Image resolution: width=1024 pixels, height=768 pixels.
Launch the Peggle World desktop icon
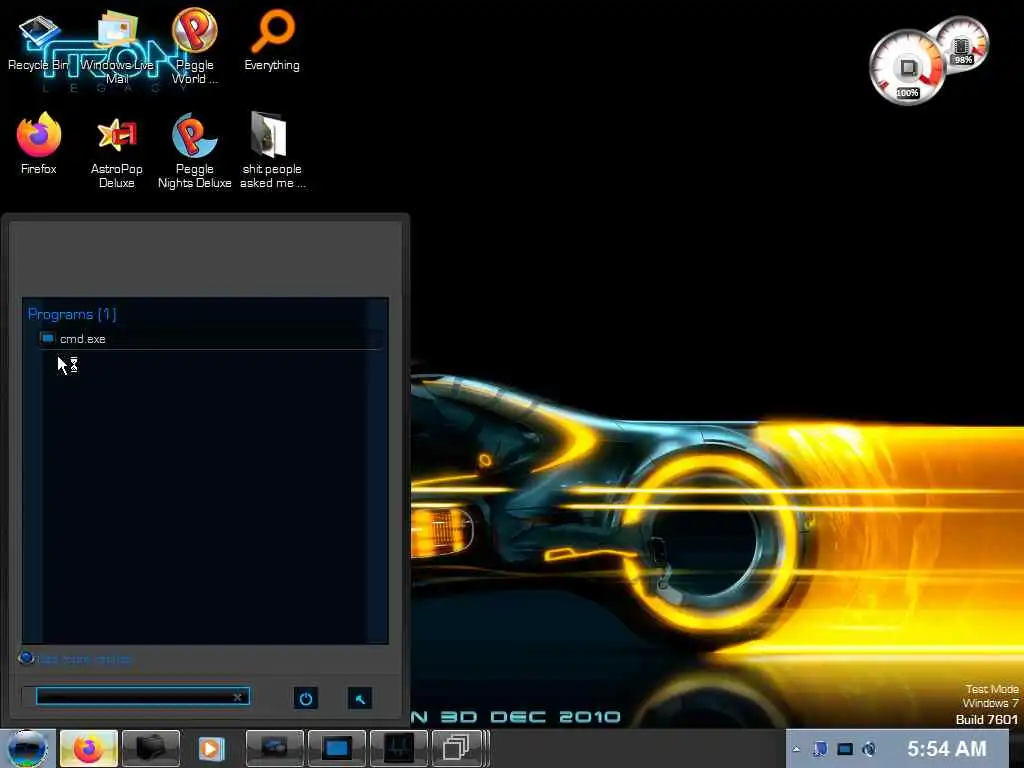(x=195, y=47)
